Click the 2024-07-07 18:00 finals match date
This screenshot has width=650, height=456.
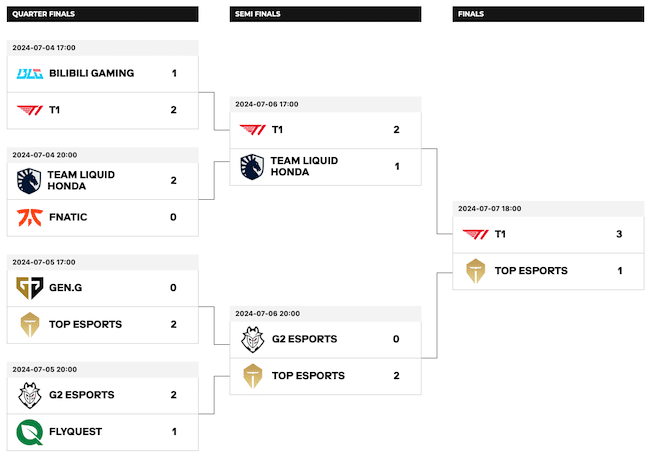[490, 209]
